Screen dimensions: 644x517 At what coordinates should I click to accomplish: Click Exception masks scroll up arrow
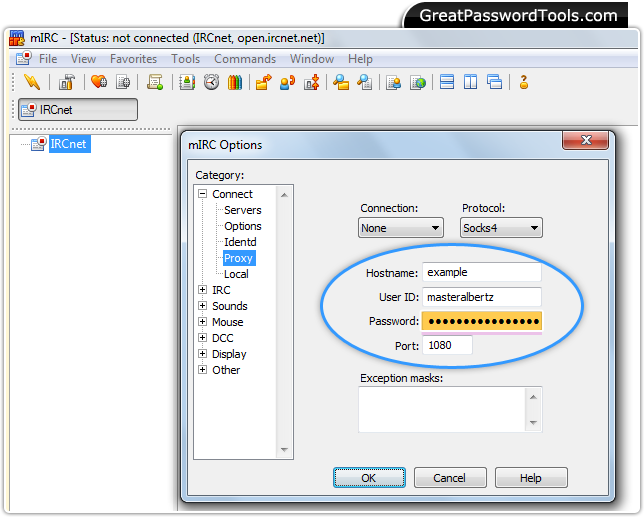(x=534, y=397)
